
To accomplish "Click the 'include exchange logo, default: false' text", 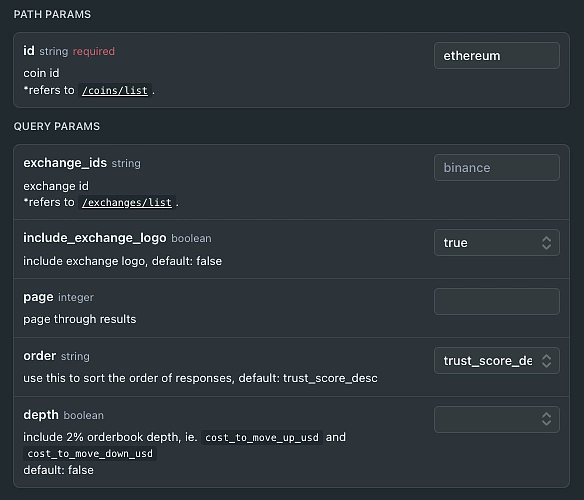I will tap(123, 261).
